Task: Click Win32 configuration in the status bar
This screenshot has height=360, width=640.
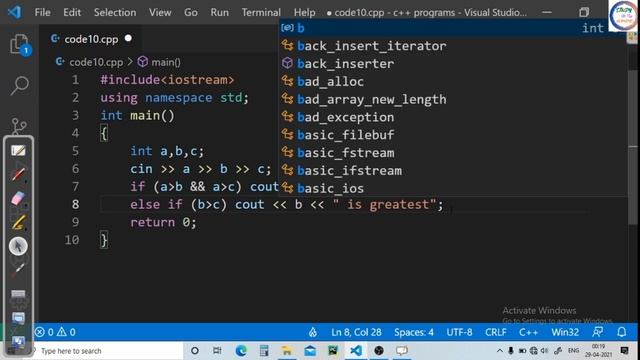Action: [x=565, y=332]
